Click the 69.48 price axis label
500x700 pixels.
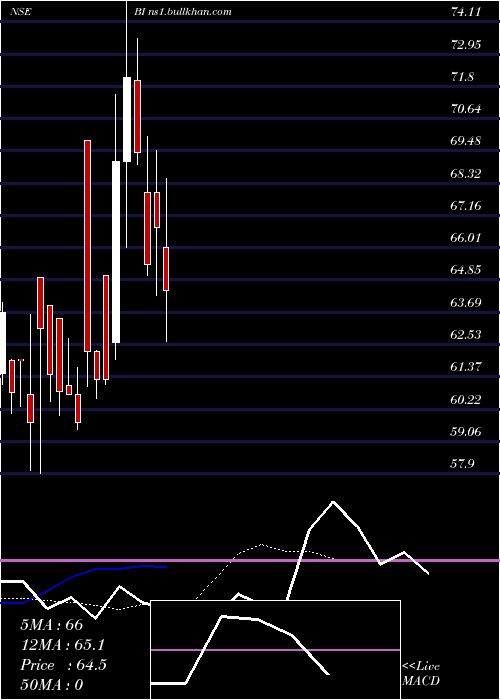[x=466, y=141]
